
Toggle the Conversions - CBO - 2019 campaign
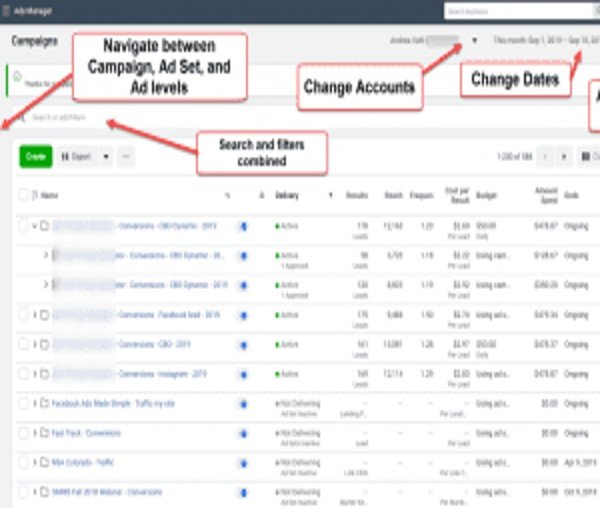(x=243, y=345)
